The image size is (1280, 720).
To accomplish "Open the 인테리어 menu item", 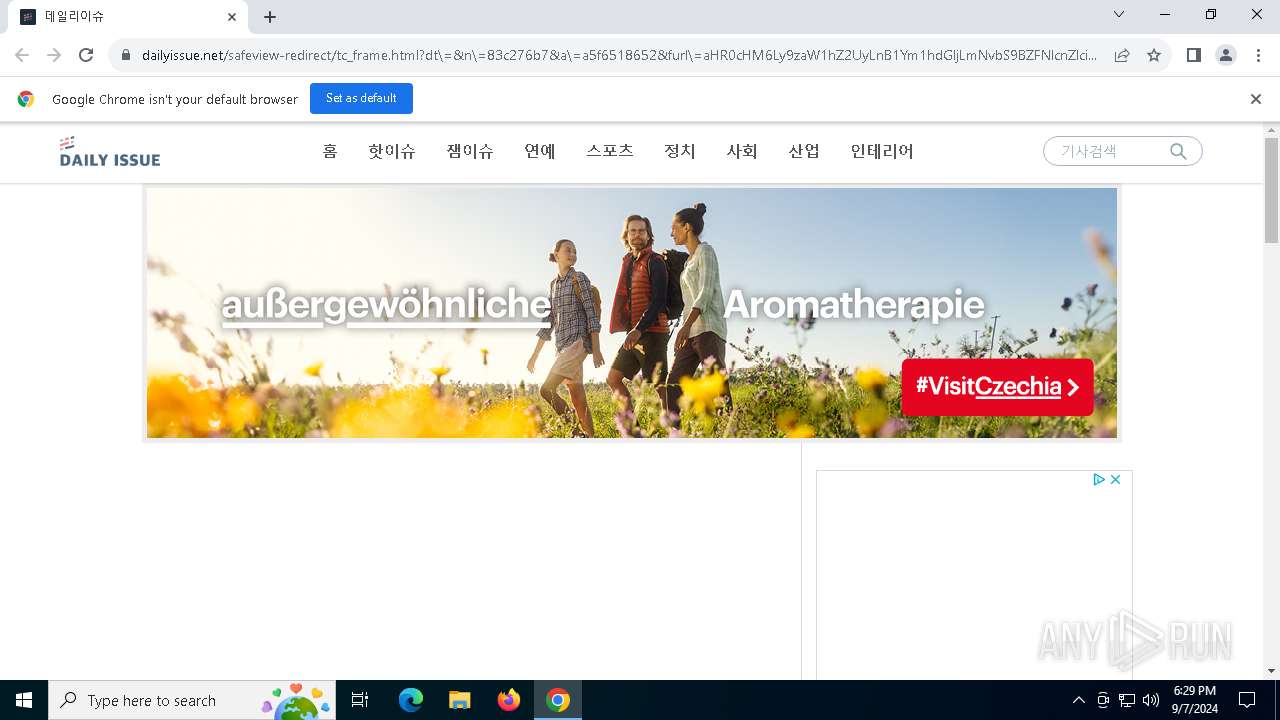I will click(882, 151).
